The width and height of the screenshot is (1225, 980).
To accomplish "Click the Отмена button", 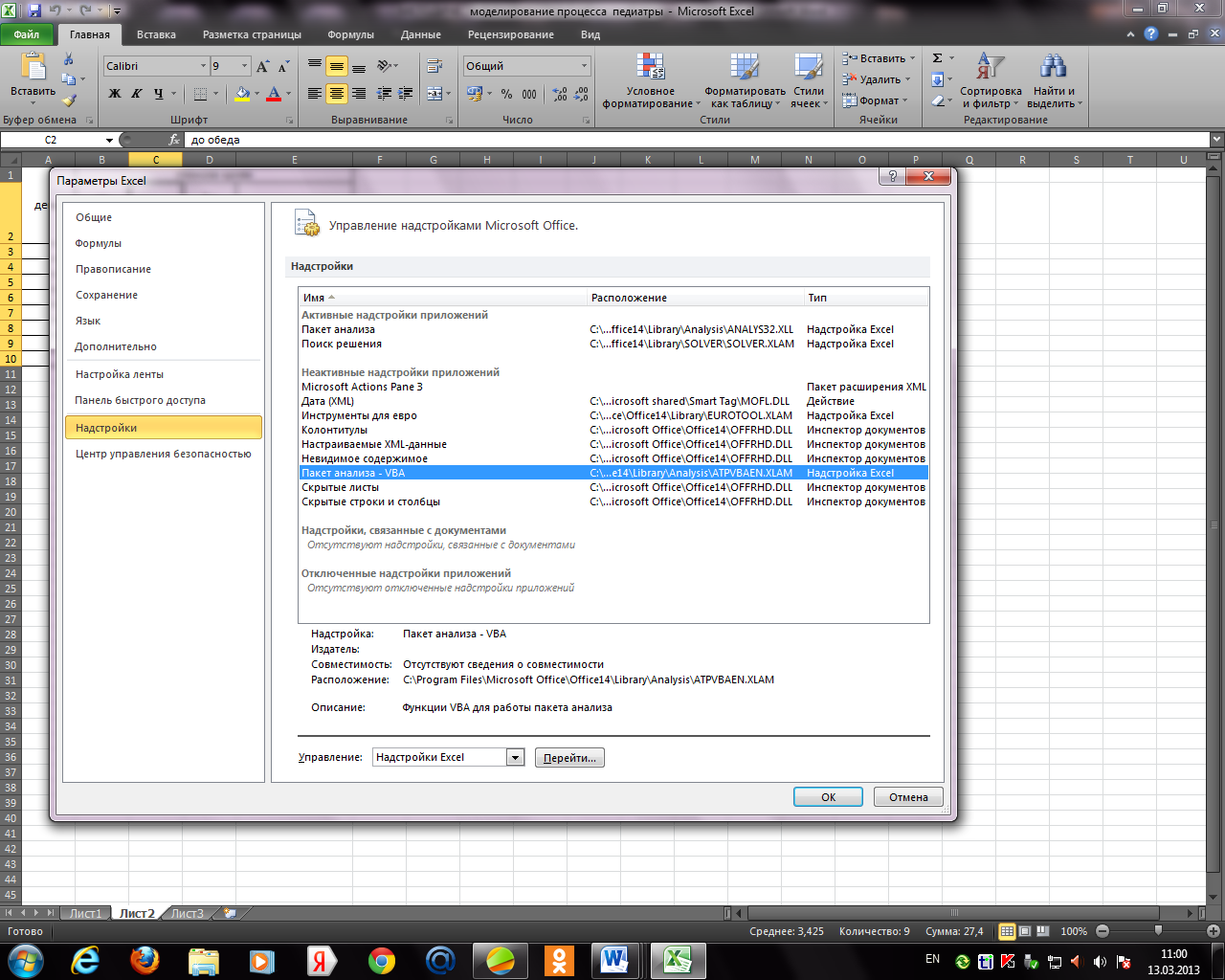I will coord(908,797).
